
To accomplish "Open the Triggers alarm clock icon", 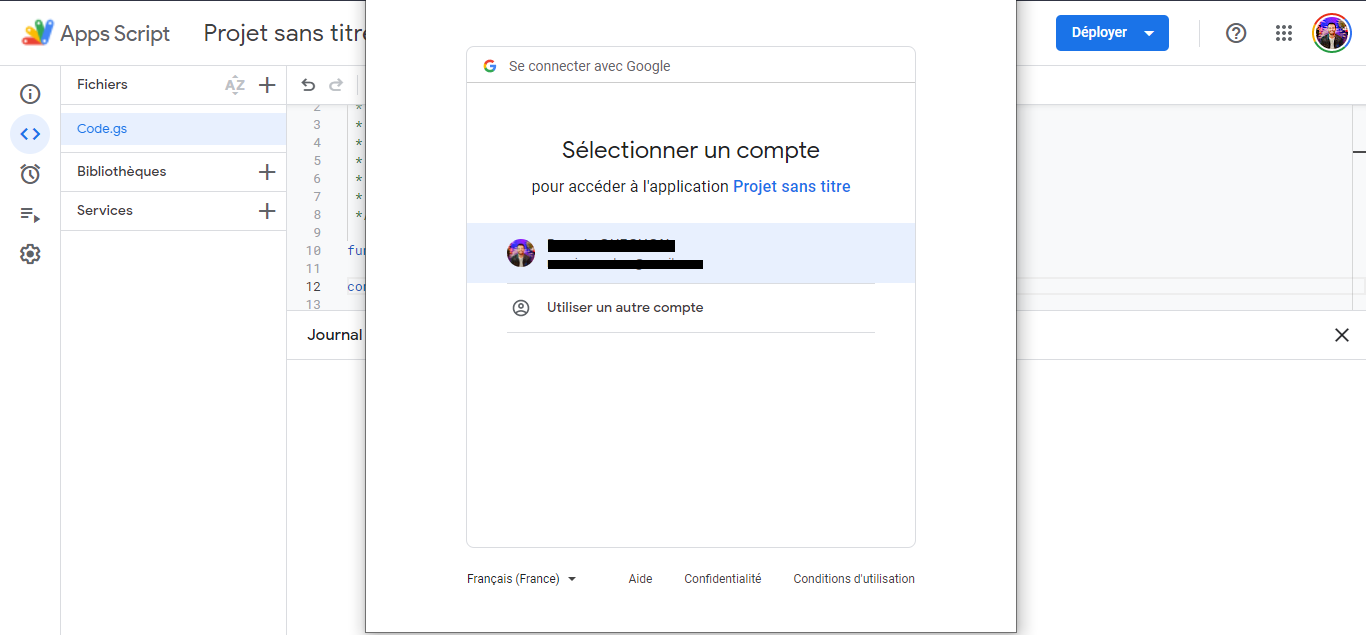I will tap(30, 174).
